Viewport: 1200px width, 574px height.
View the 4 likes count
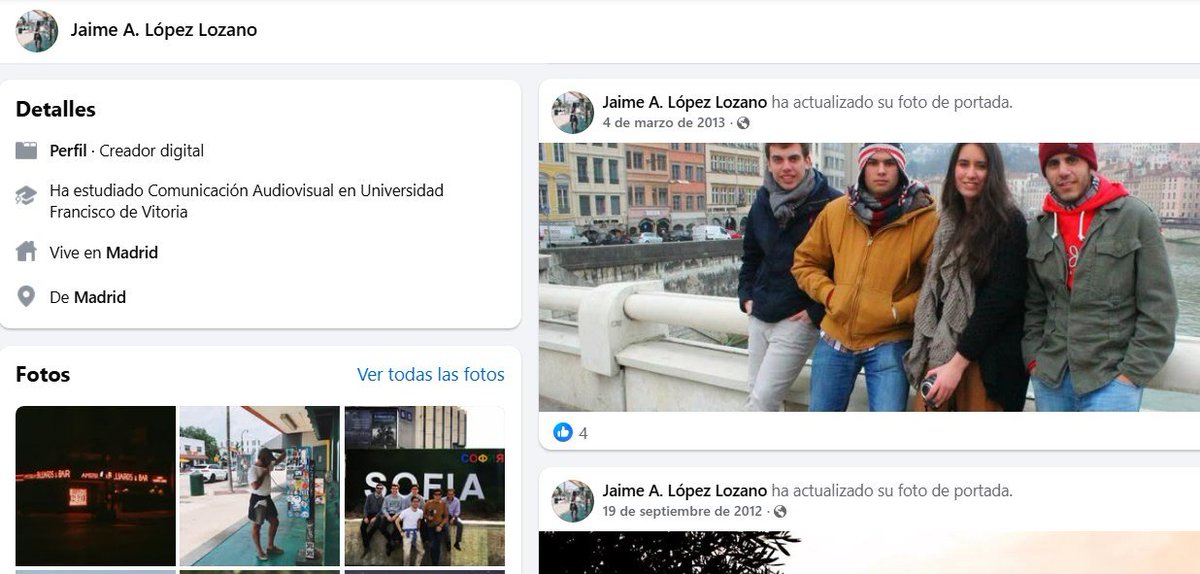point(583,433)
